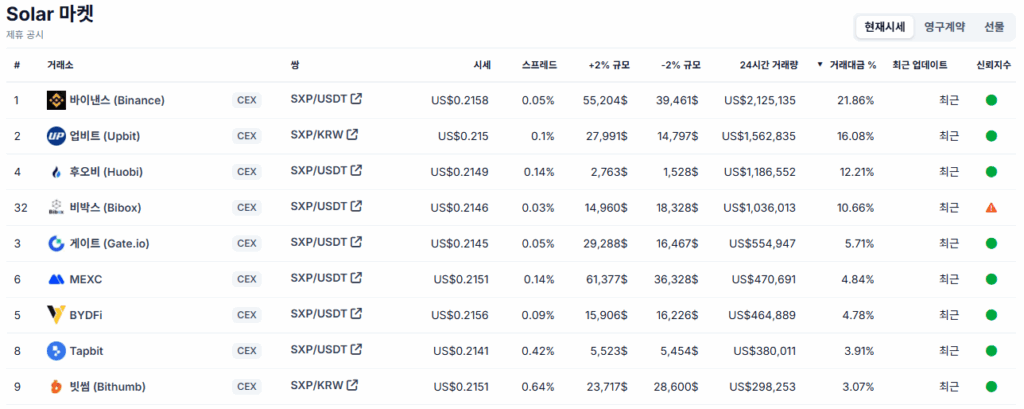
Task: Click the MEXC exchange logo icon
Action: tap(56, 280)
